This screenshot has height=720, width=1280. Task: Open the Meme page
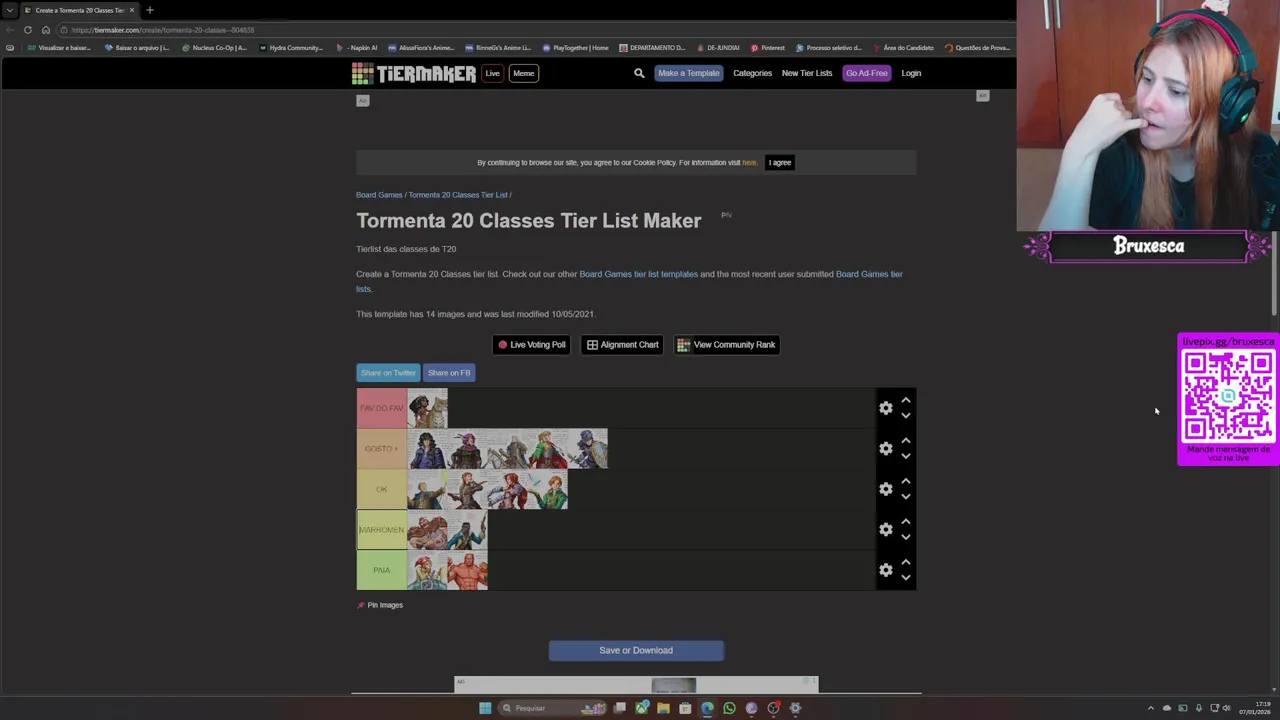tap(523, 73)
